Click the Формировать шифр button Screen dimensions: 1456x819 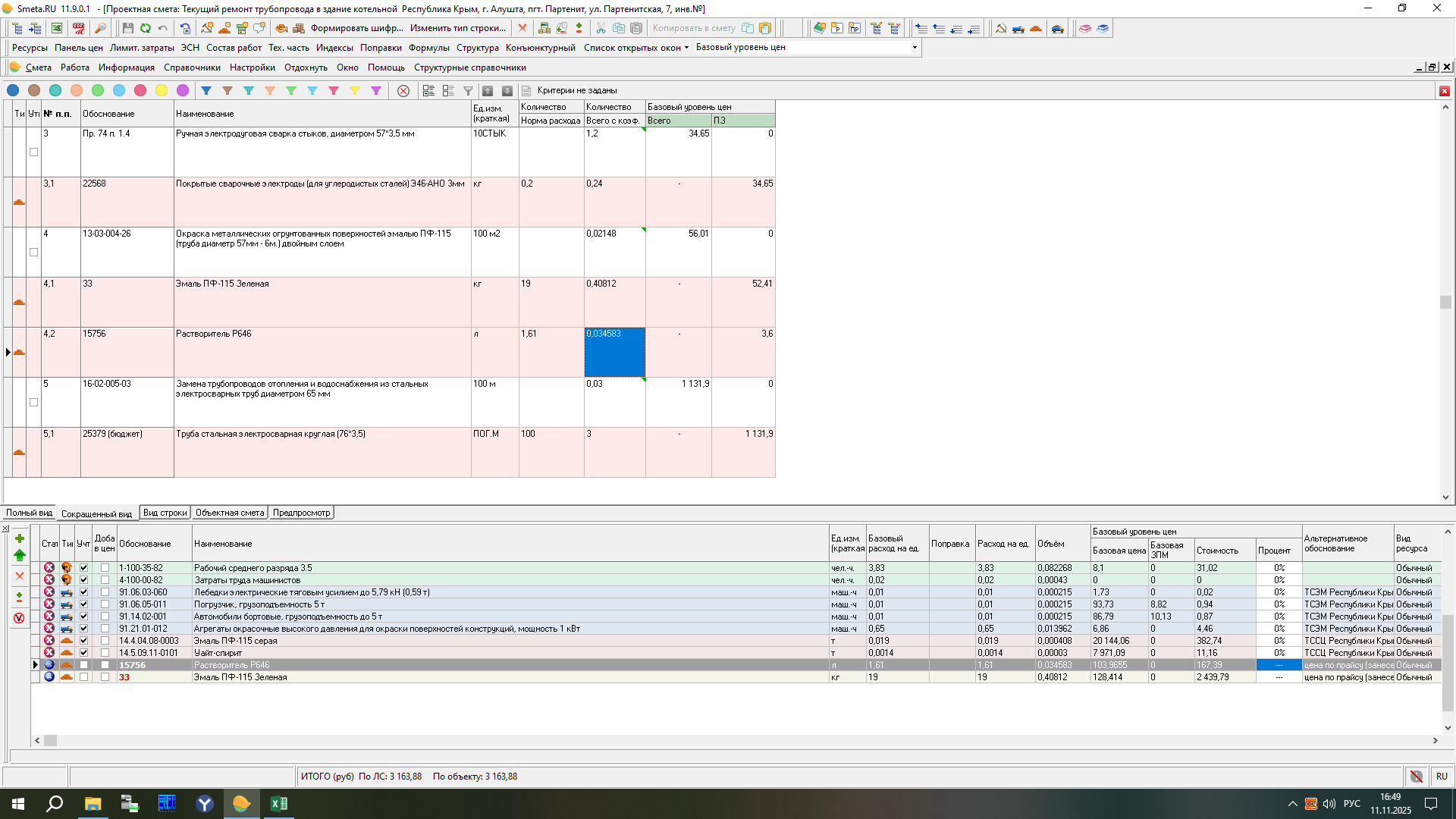coord(356,28)
